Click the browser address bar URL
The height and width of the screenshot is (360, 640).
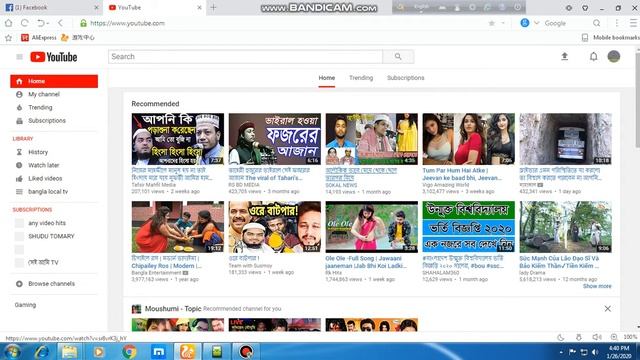tap(127, 23)
